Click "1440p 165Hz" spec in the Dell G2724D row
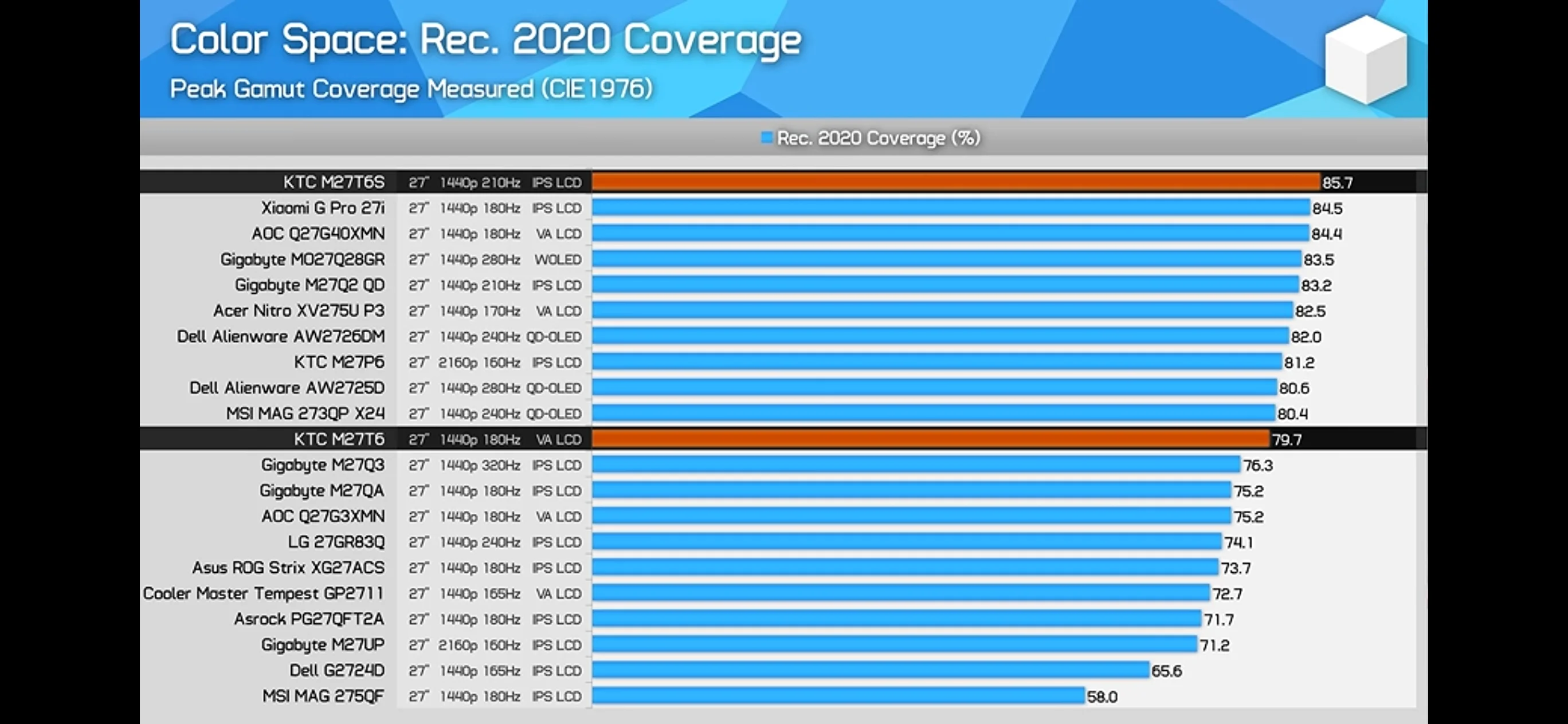1568x724 pixels. click(480, 671)
